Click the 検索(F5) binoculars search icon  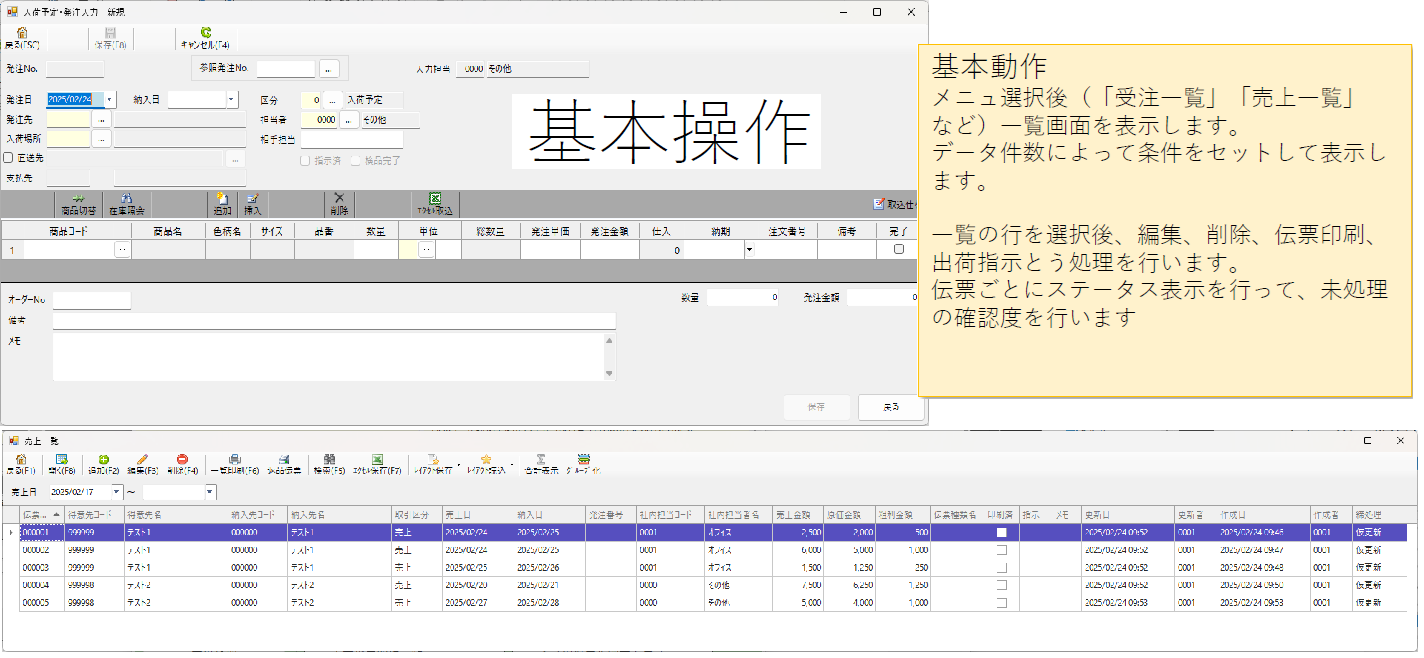tap(329, 460)
